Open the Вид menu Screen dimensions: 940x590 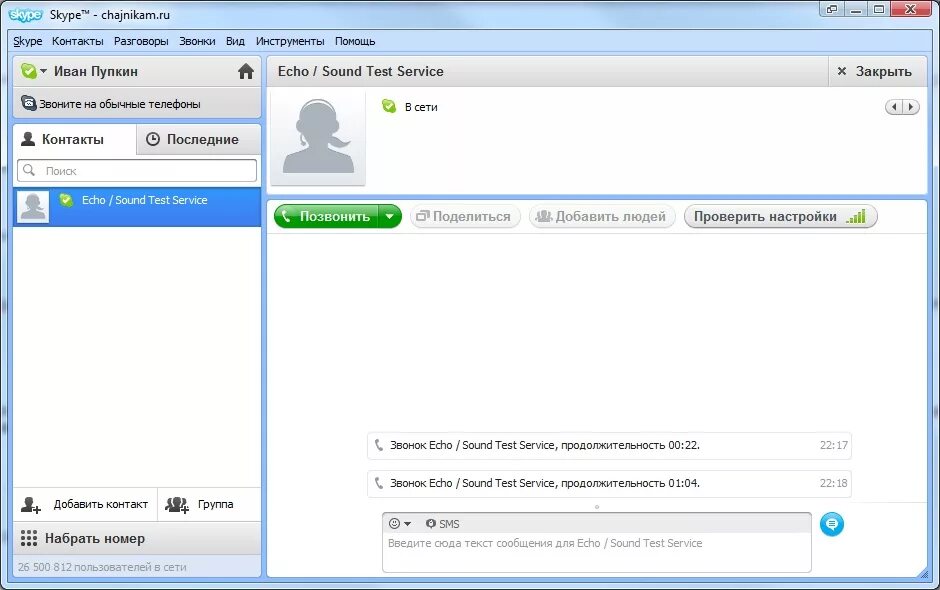[x=235, y=41]
